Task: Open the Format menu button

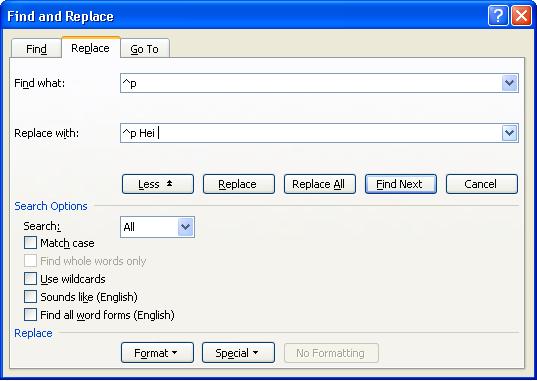Action: click(157, 353)
